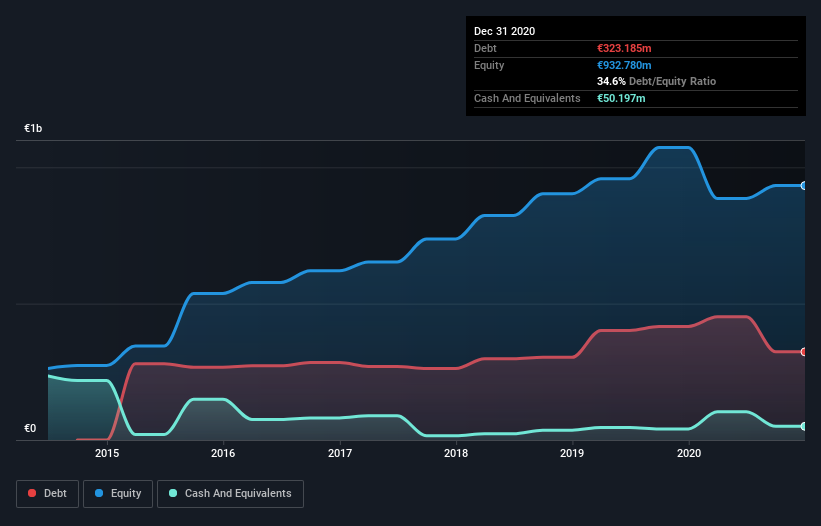
Task: Click Cash And Equivalents label in tooltip
Action: coord(527,98)
